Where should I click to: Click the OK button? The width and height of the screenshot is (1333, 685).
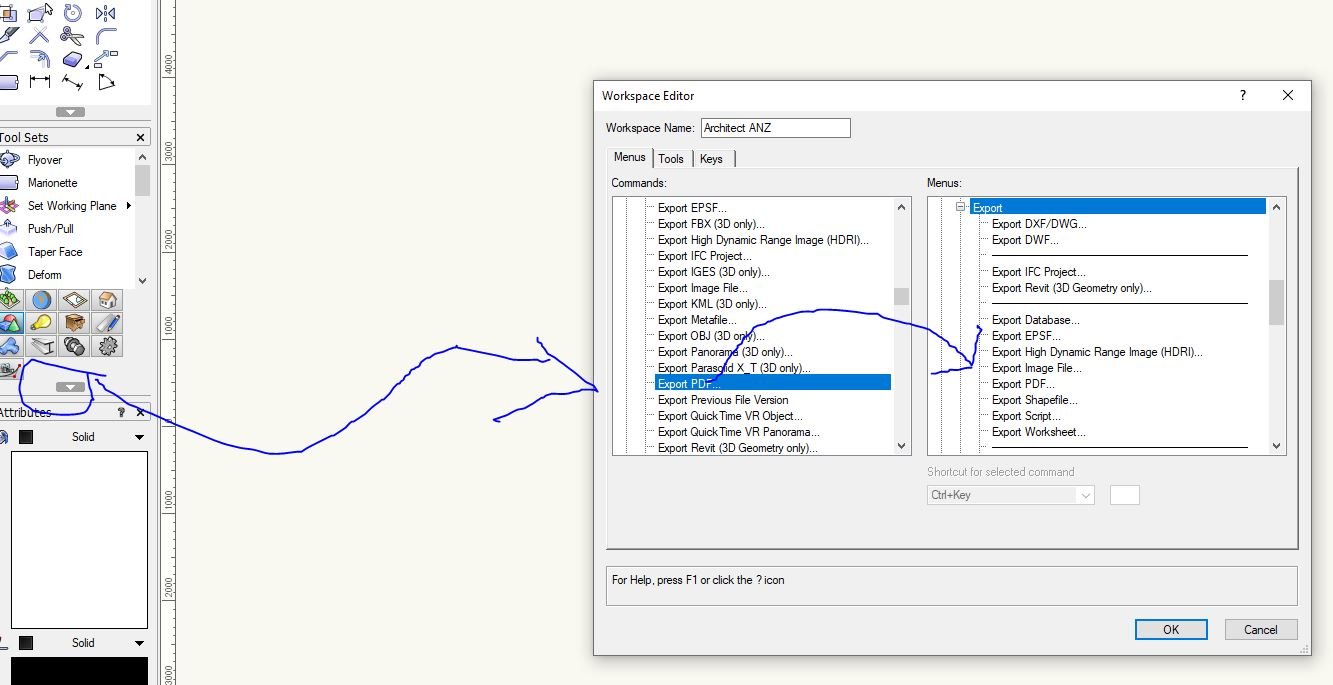point(1170,629)
